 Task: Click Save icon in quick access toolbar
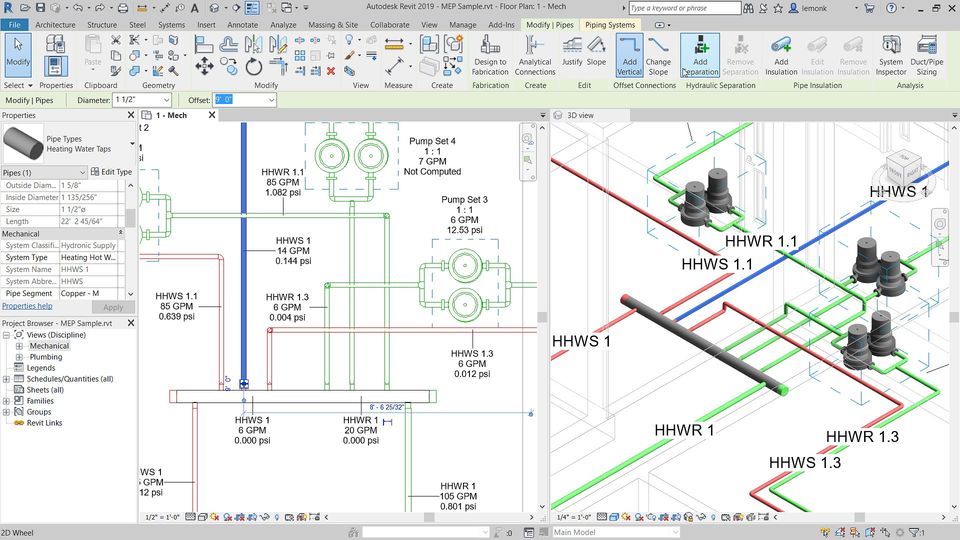pos(40,8)
